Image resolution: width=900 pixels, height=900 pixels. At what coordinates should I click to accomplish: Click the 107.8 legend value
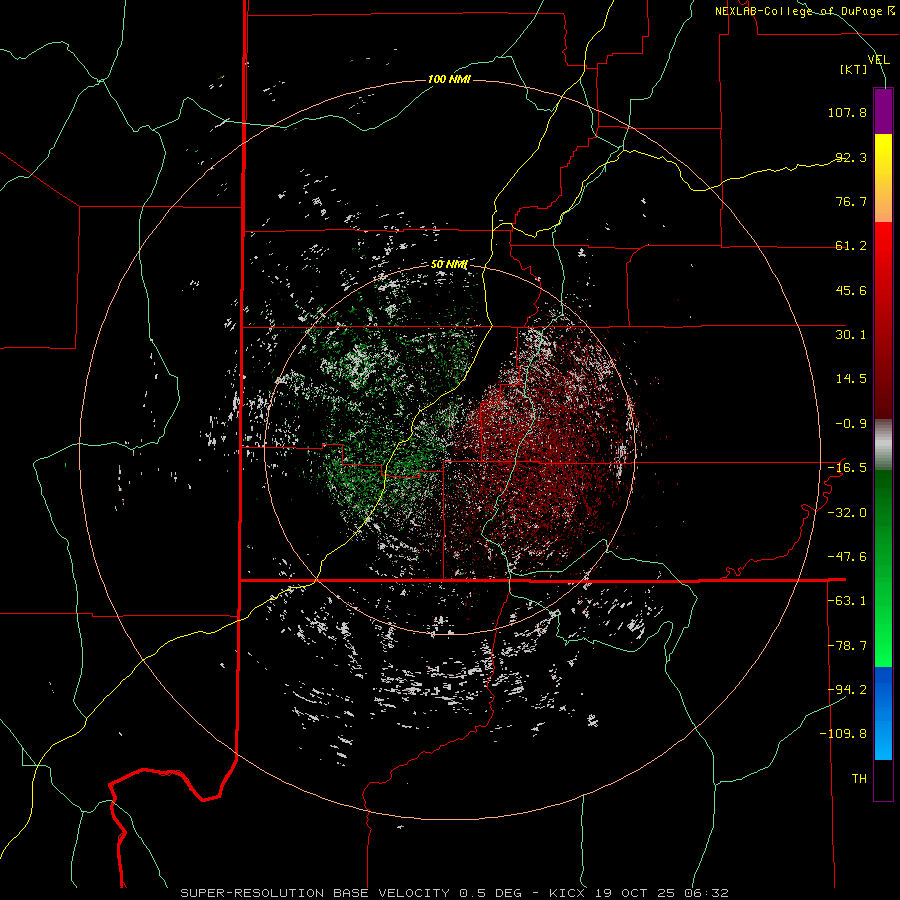coord(847,112)
